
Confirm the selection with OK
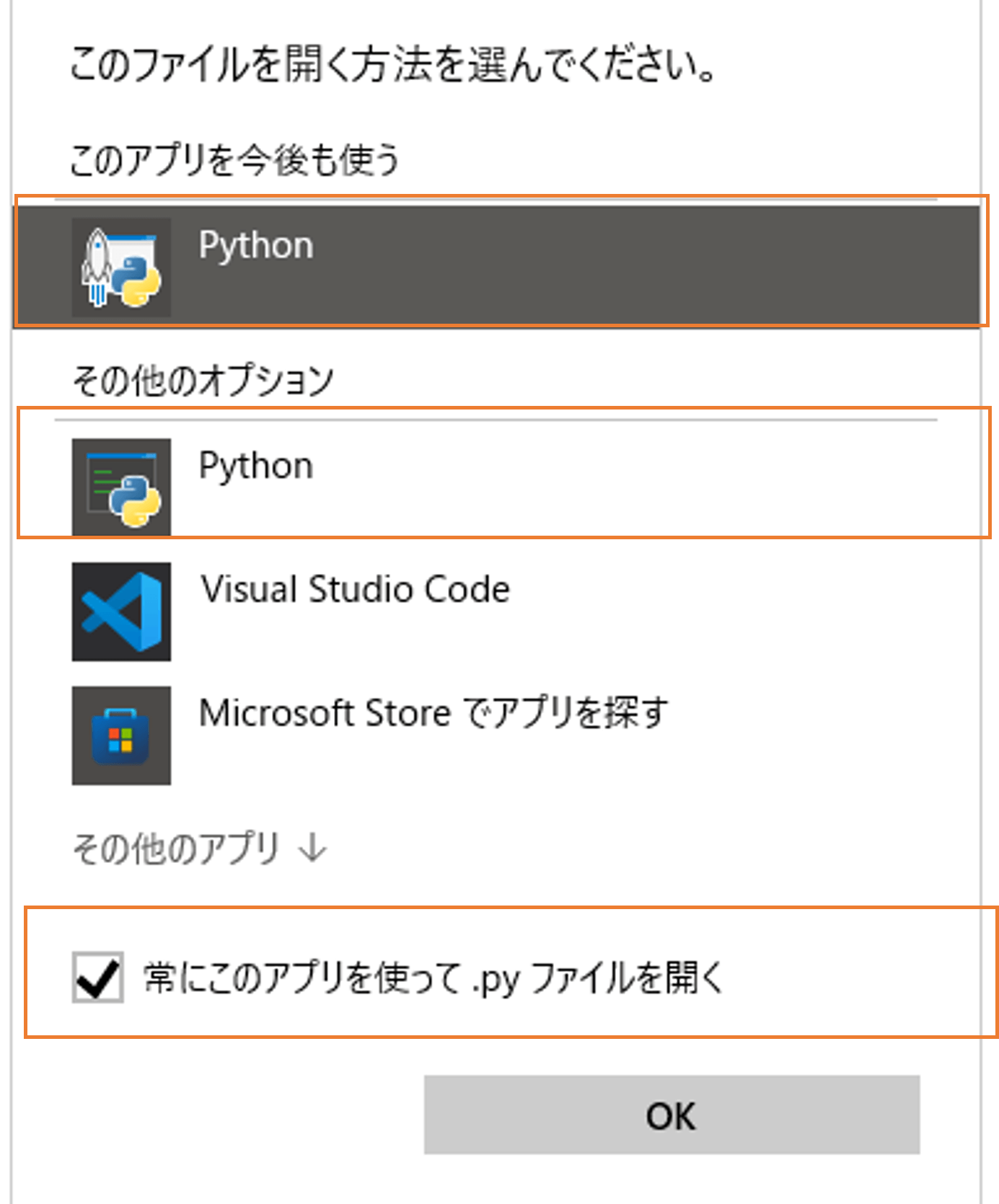click(672, 1115)
